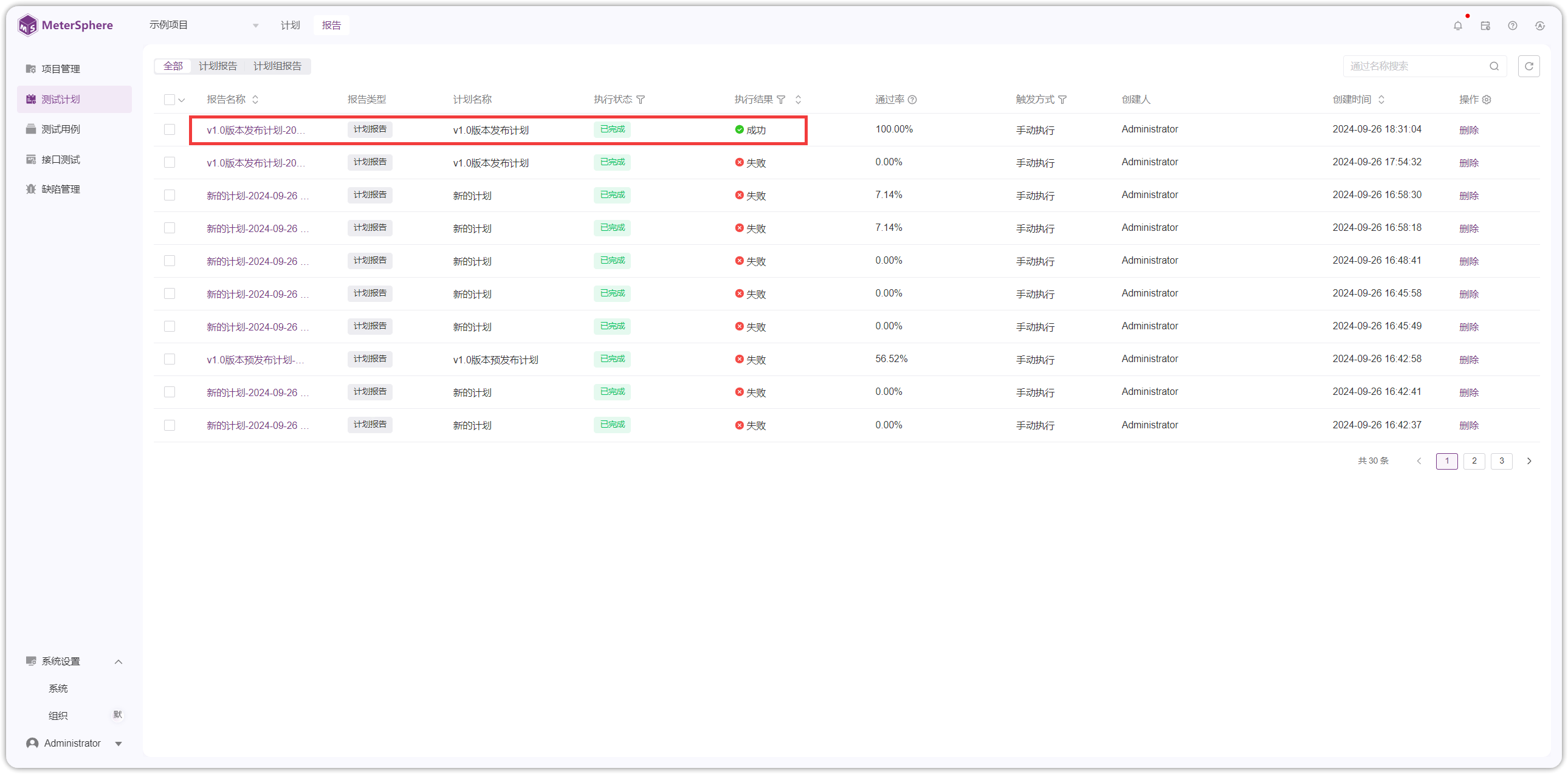
Task: Open 系统 under 系统设置
Action: point(58,689)
